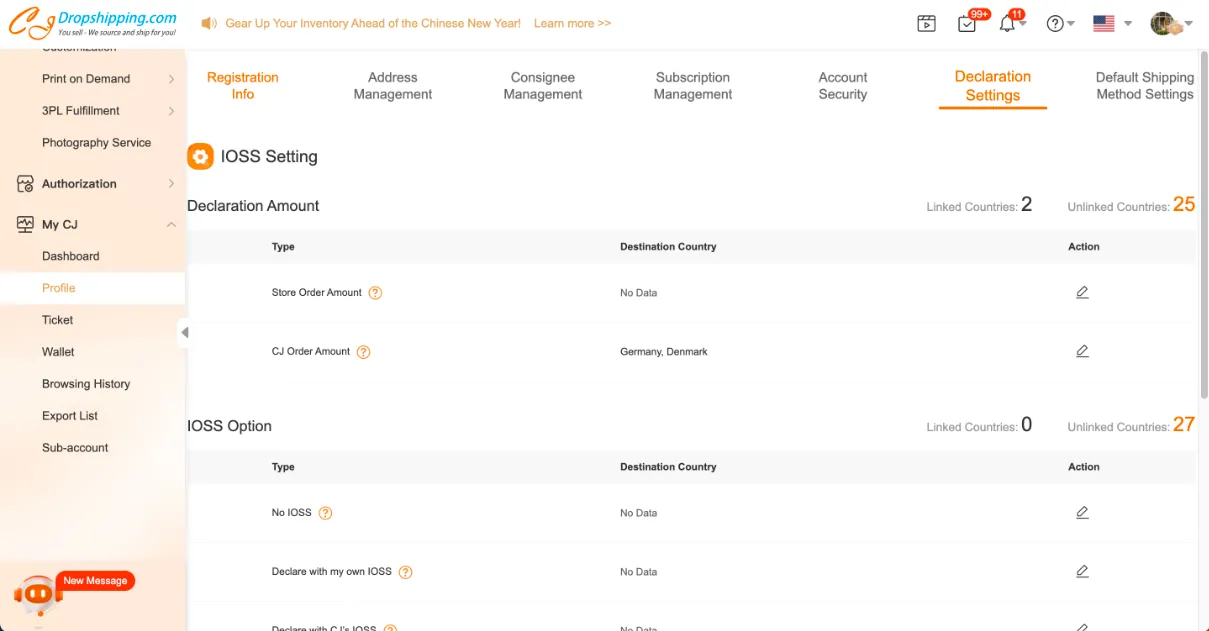Click help icon beside No IOSS

pyautogui.click(x=325, y=513)
